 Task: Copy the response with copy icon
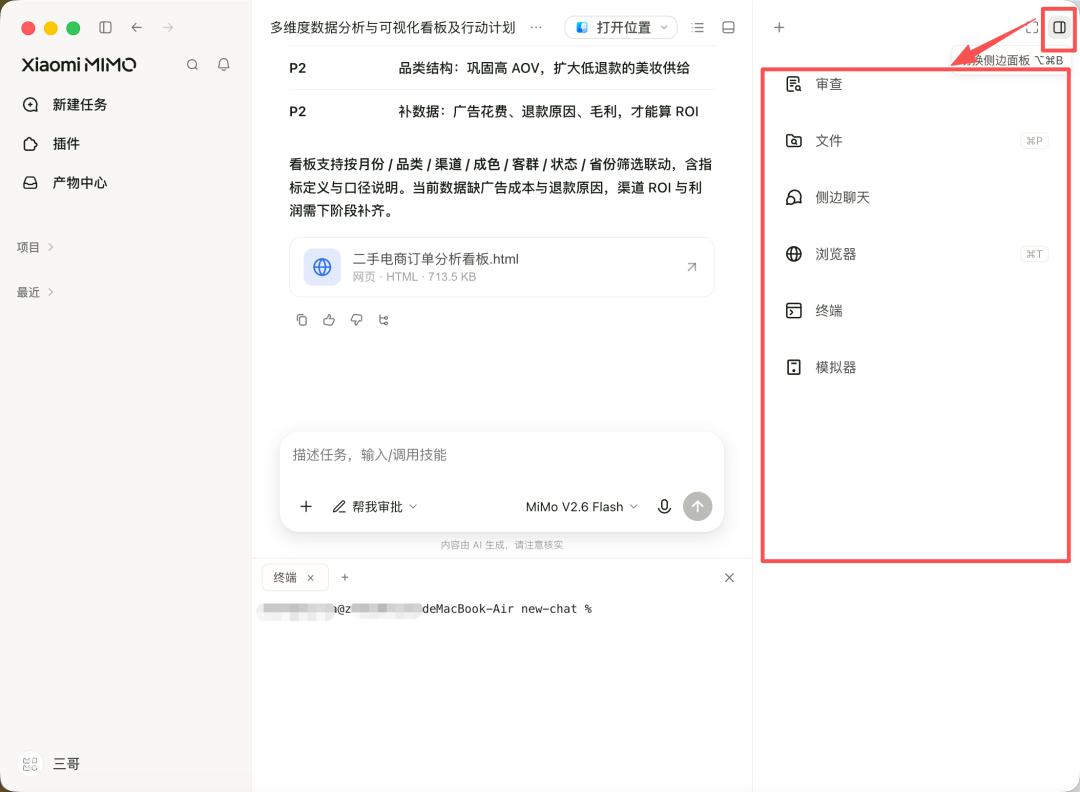(x=302, y=320)
